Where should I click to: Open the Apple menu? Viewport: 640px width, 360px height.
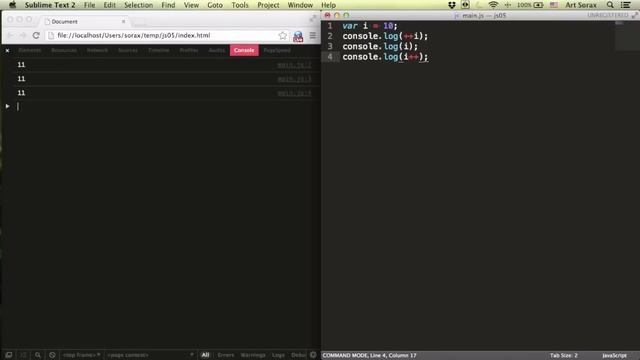(12, 5)
